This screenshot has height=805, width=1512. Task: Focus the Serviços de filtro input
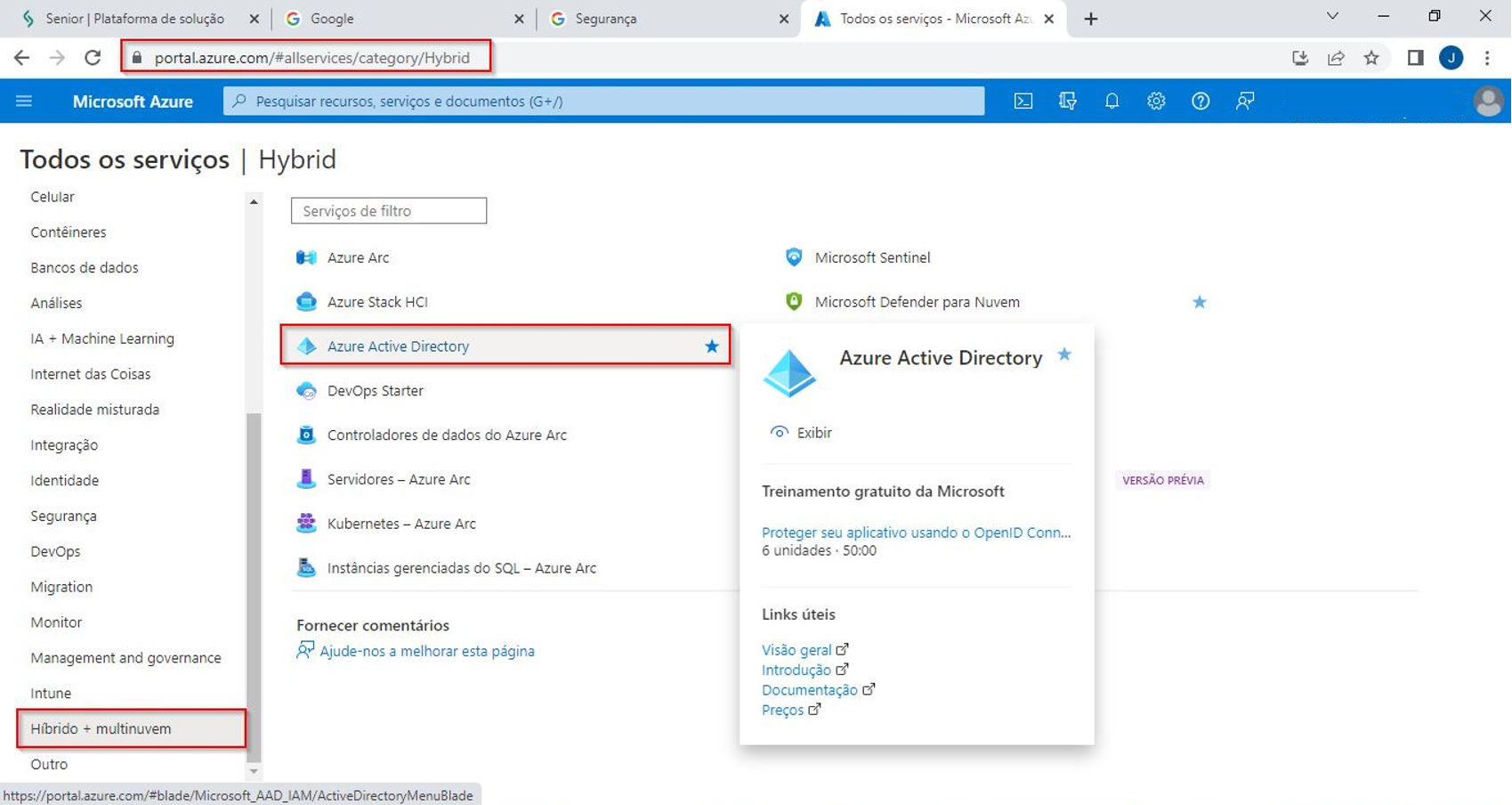(389, 211)
